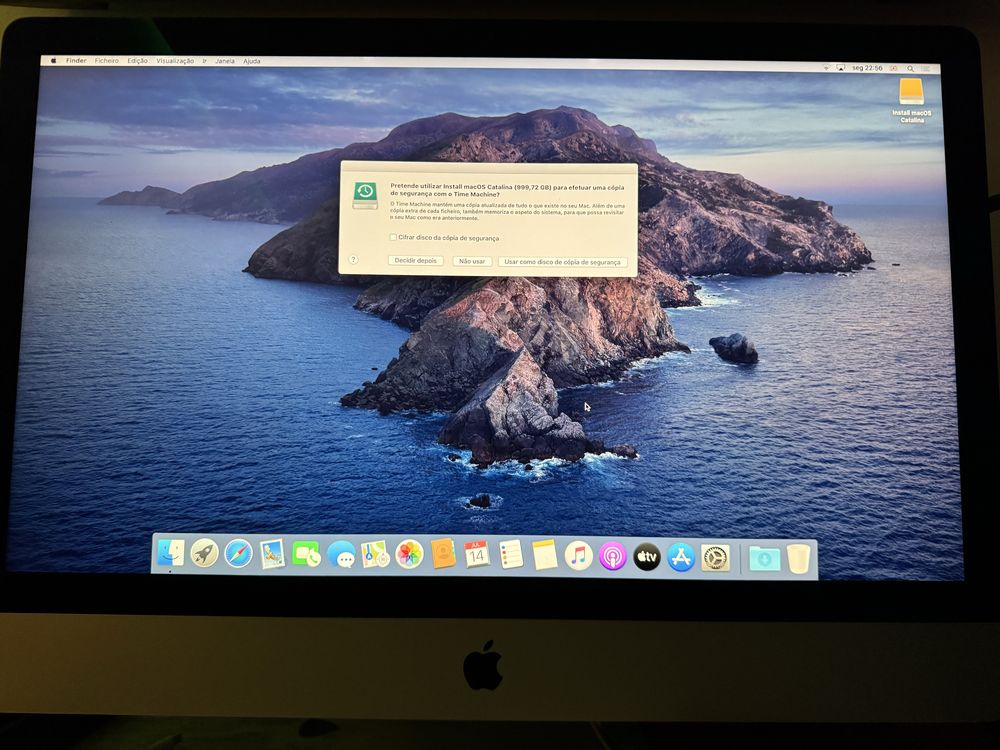Viewport: 1000px width, 750px height.
Task: Open System Preferences from the dock
Action: tap(715, 558)
